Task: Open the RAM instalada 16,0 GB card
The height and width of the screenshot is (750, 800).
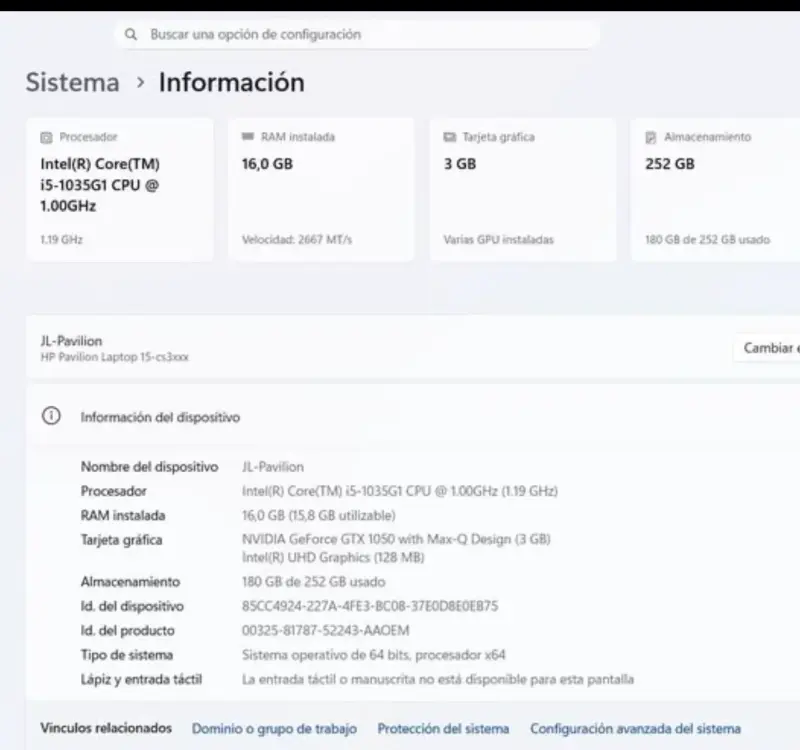Action: coord(321,190)
